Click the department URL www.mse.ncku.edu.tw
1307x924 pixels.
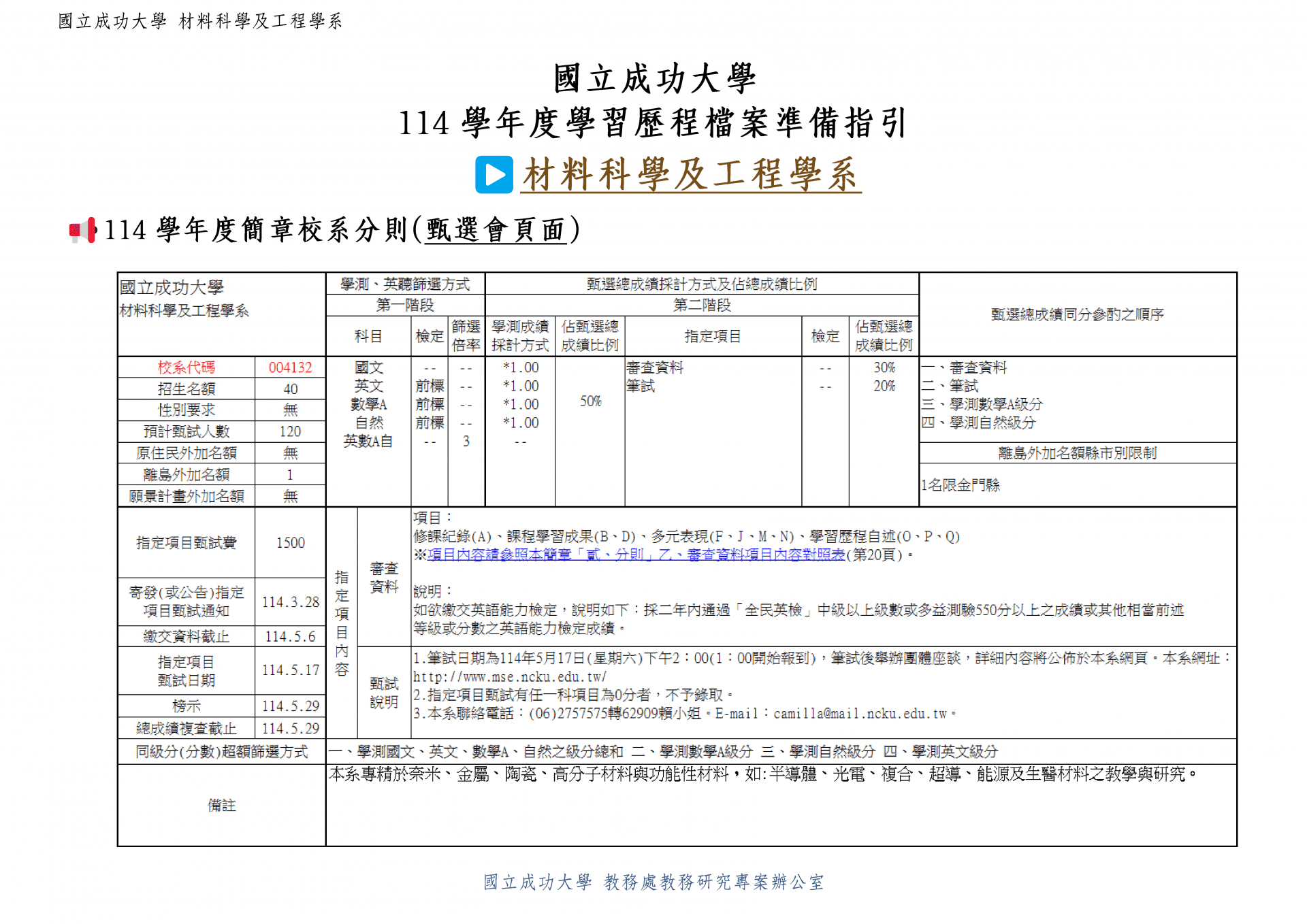(509, 677)
